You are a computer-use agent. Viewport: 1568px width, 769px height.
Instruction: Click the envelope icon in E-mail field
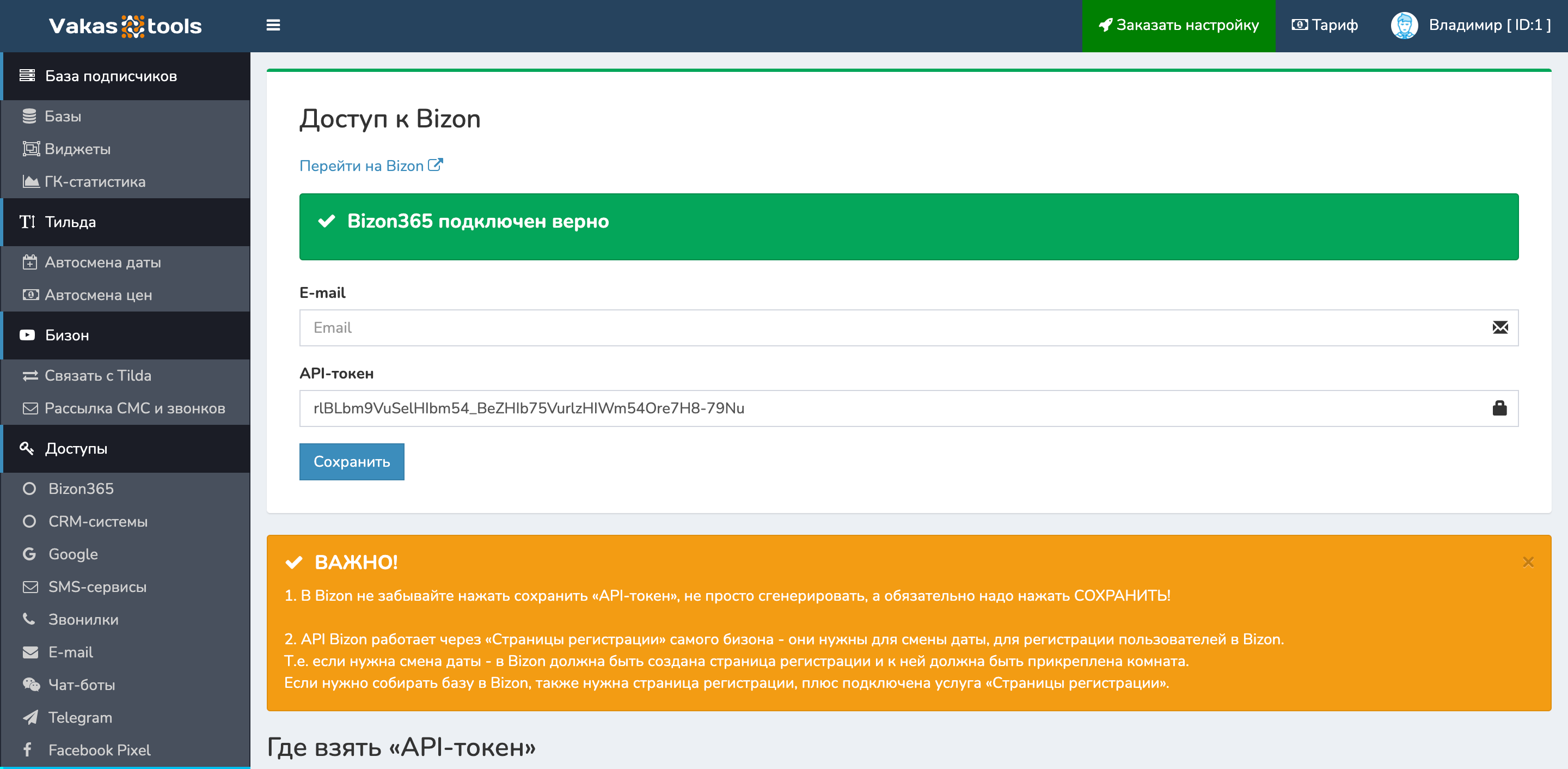1500,327
